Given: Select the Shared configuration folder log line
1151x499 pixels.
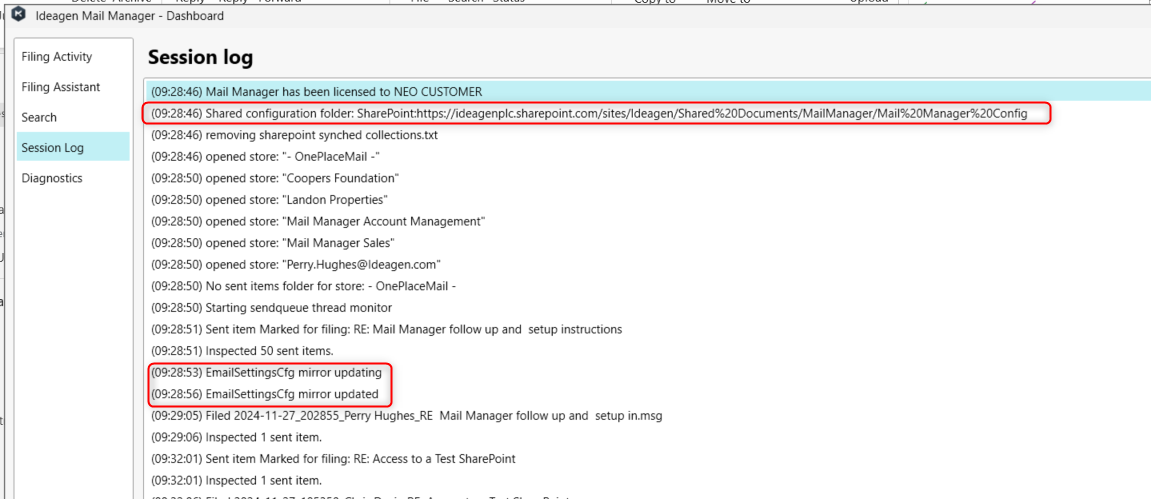Looking at the screenshot, I should pyautogui.click(x=589, y=114).
